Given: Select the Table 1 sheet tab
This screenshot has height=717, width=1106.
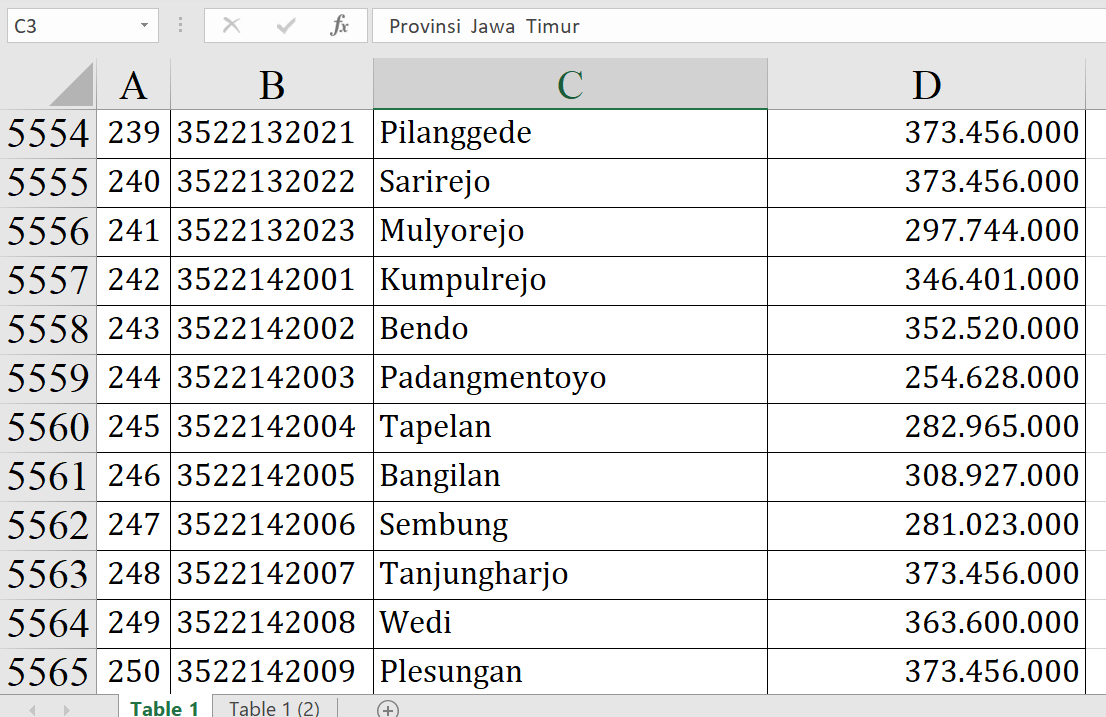Looking at the screenshot, I should (164, 708).
